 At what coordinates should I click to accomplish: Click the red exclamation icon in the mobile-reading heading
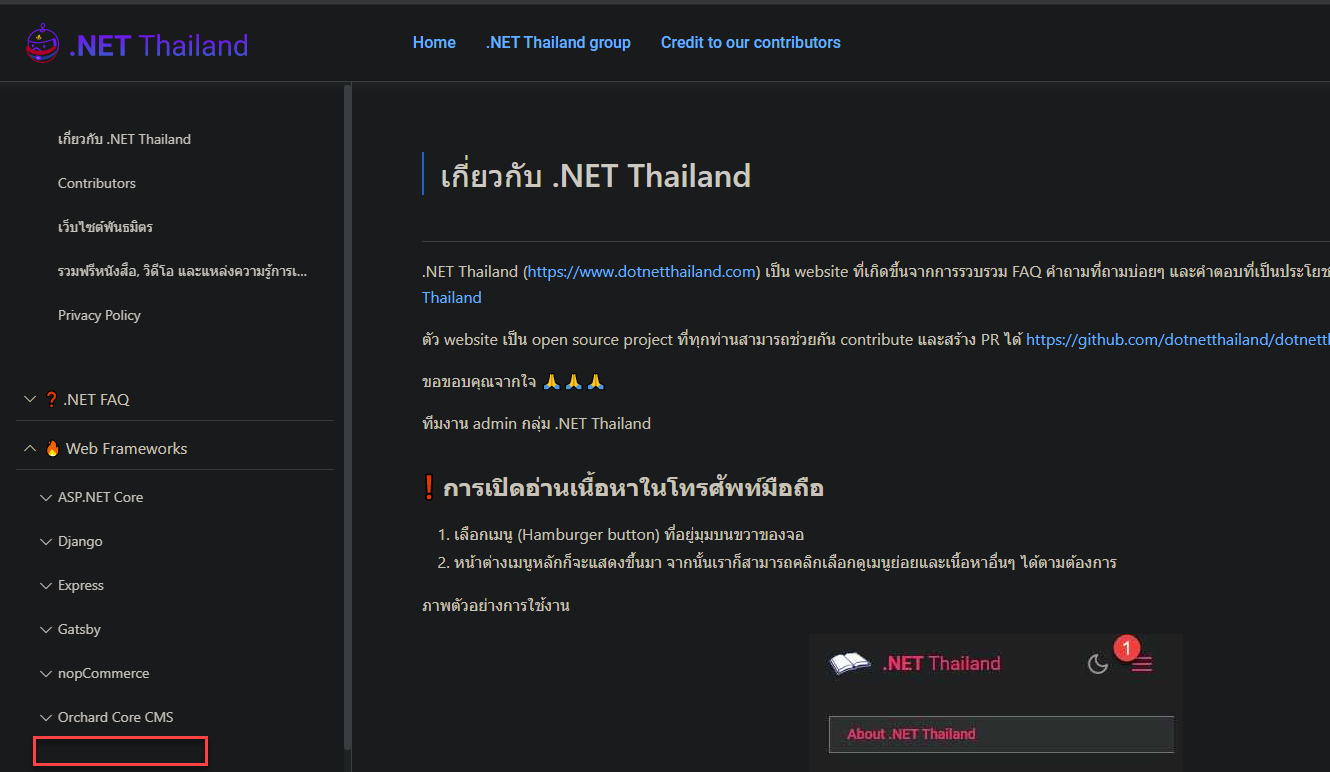(429, 487)
